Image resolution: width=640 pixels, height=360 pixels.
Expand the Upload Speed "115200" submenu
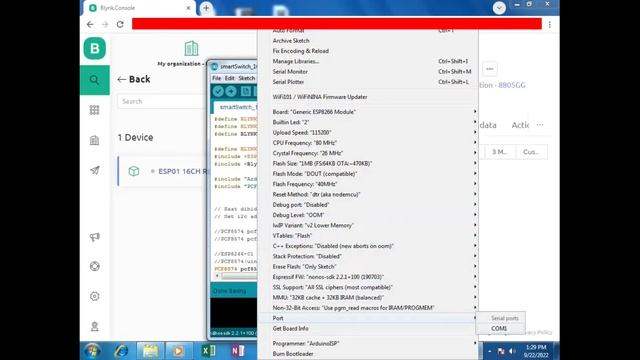click(368, 133)
